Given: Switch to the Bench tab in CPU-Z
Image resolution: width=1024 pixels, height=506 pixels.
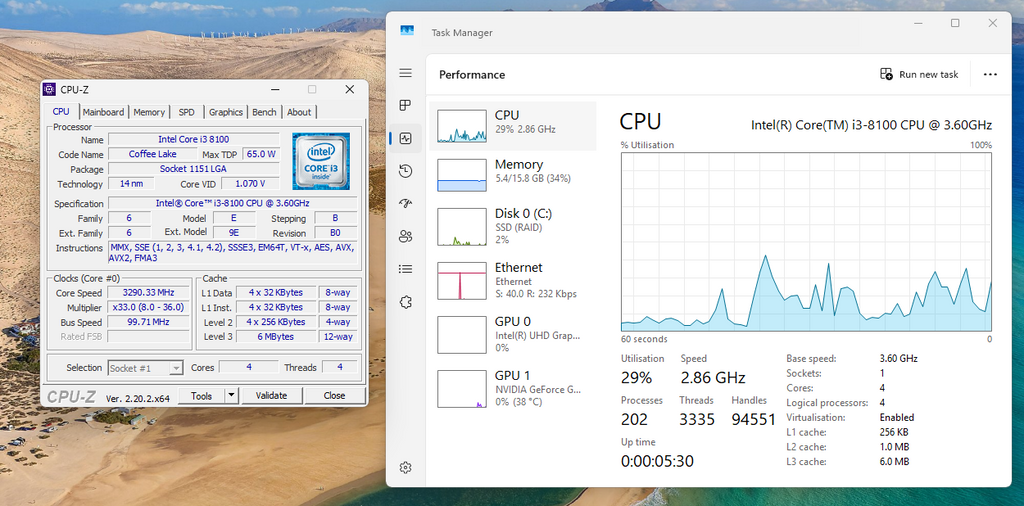Looking at the screenshot, I should pyautogui.click(x=264, y=112).
